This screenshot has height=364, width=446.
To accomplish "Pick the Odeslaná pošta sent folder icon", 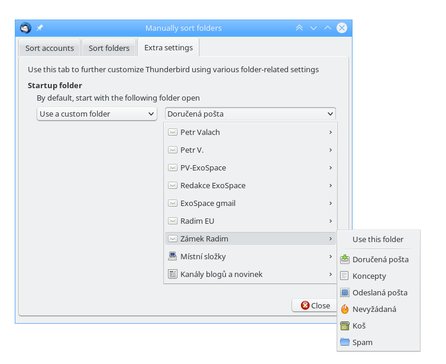I will [x=345, y=293].
